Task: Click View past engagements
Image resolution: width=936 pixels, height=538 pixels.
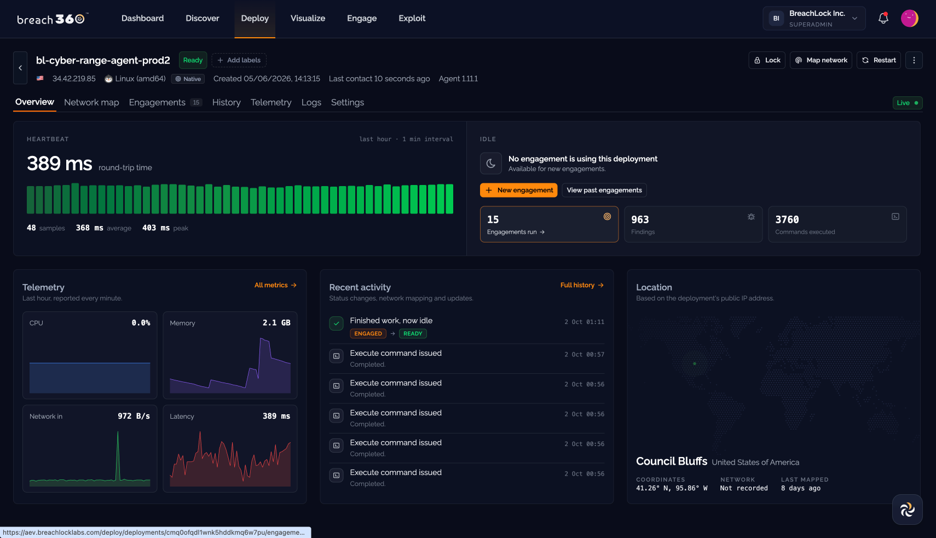Action: [604, 190]
